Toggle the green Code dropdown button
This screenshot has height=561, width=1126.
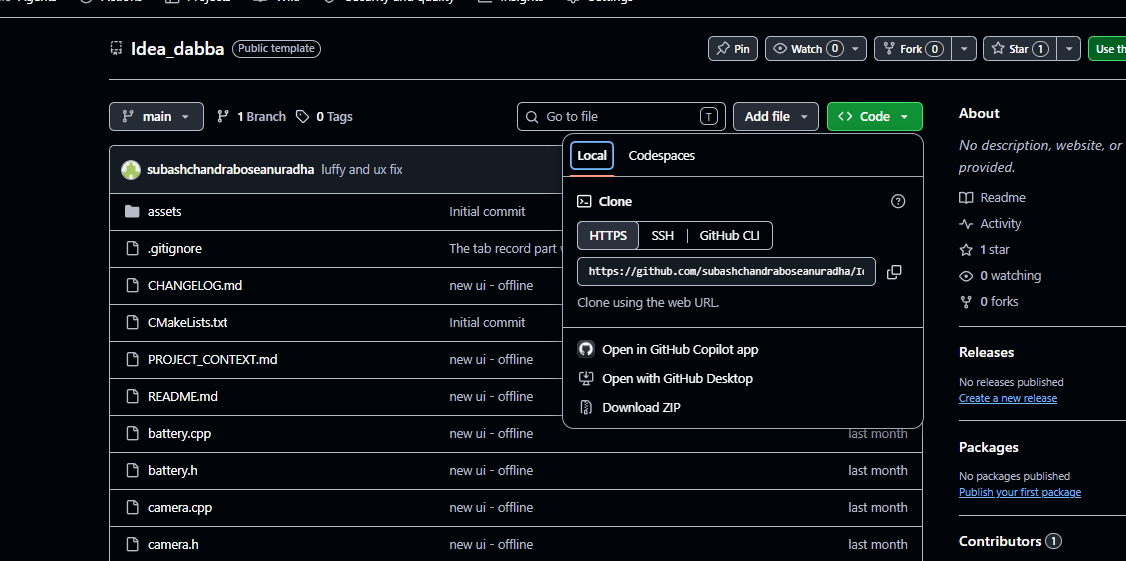click(875, 116)
